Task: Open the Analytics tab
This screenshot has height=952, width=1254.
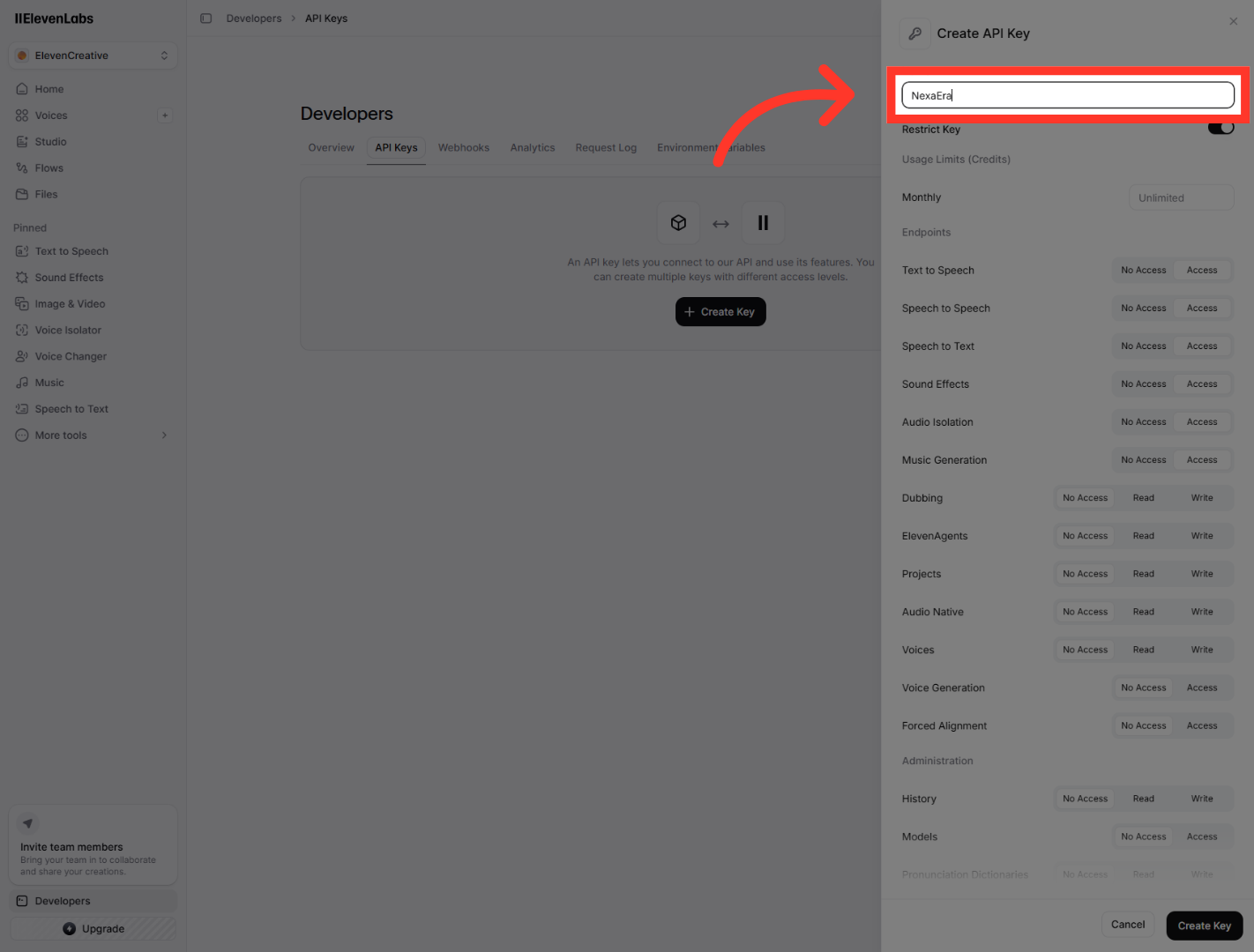Action: click(533, 148)
